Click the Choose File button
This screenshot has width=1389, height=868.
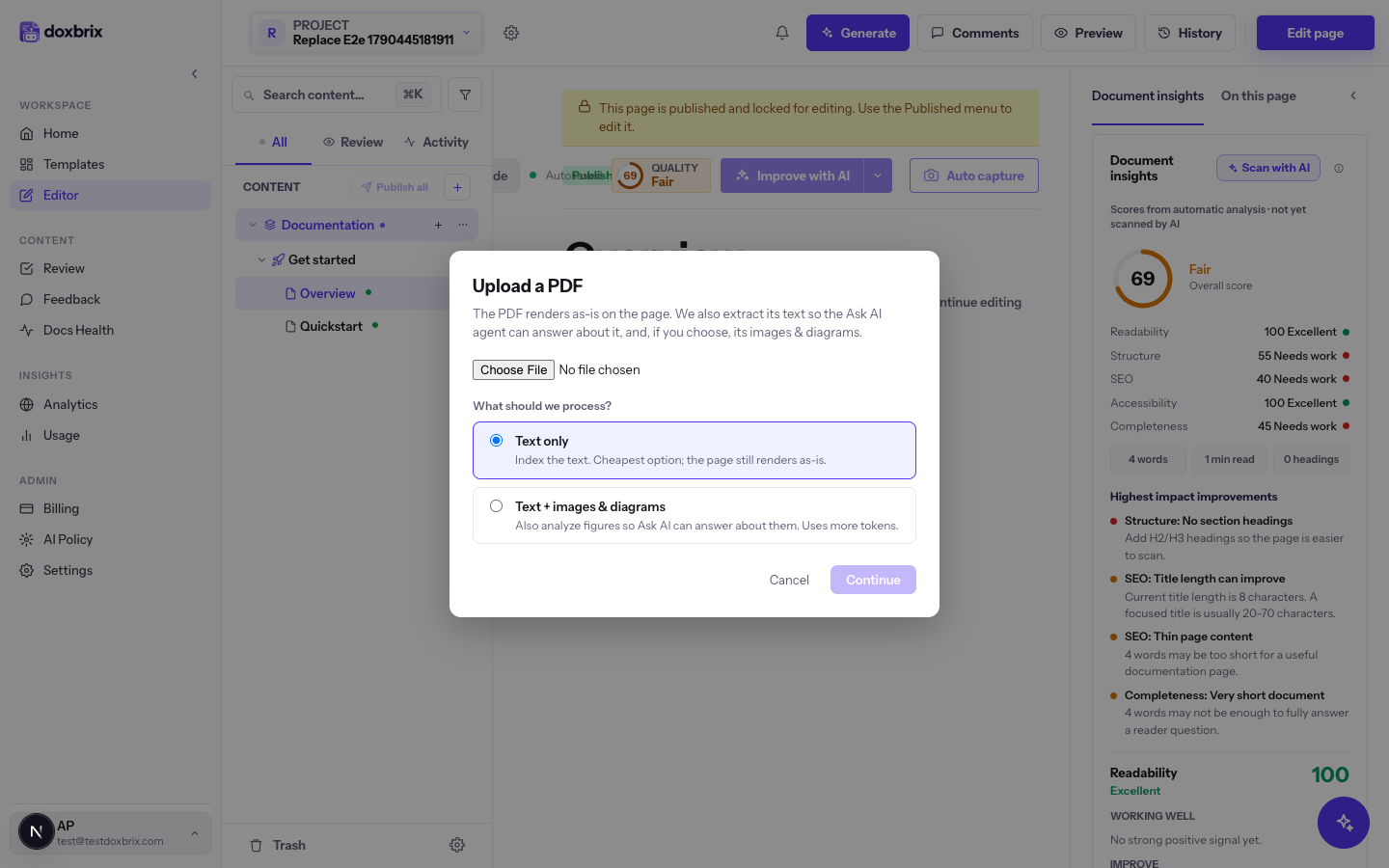pyautogui.click(x=513, y=369)
